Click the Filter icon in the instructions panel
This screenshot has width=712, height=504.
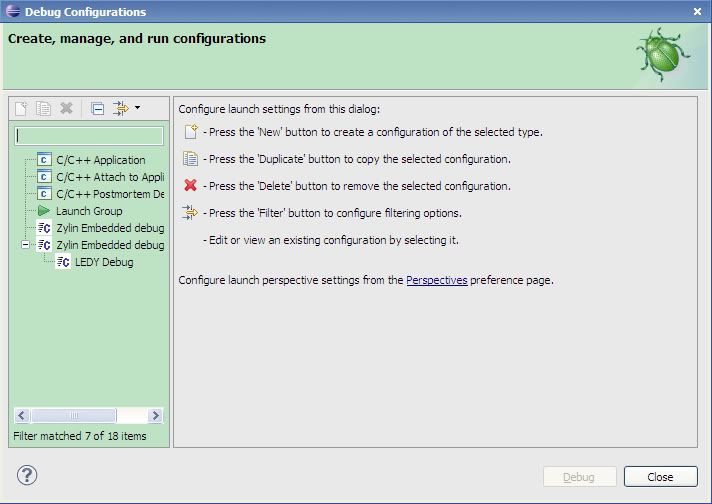click(x=190, y=212)
